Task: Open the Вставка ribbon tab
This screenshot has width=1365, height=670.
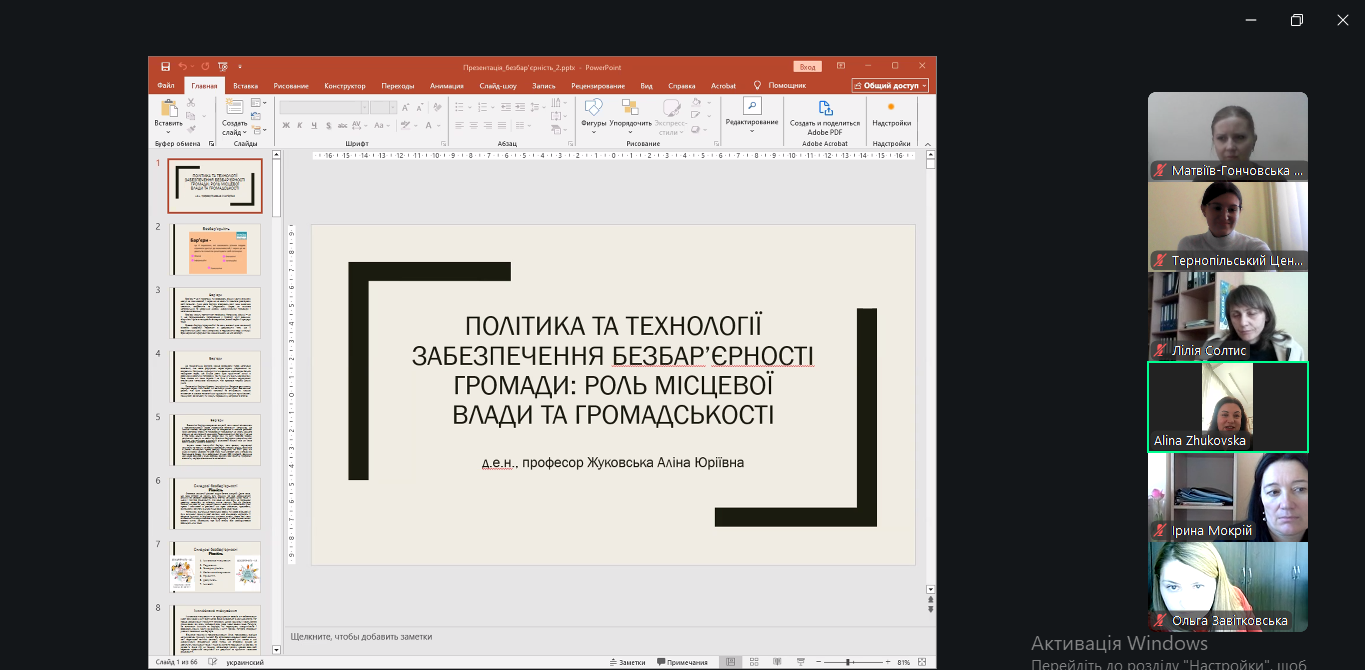Action: [x=245, y=86]
